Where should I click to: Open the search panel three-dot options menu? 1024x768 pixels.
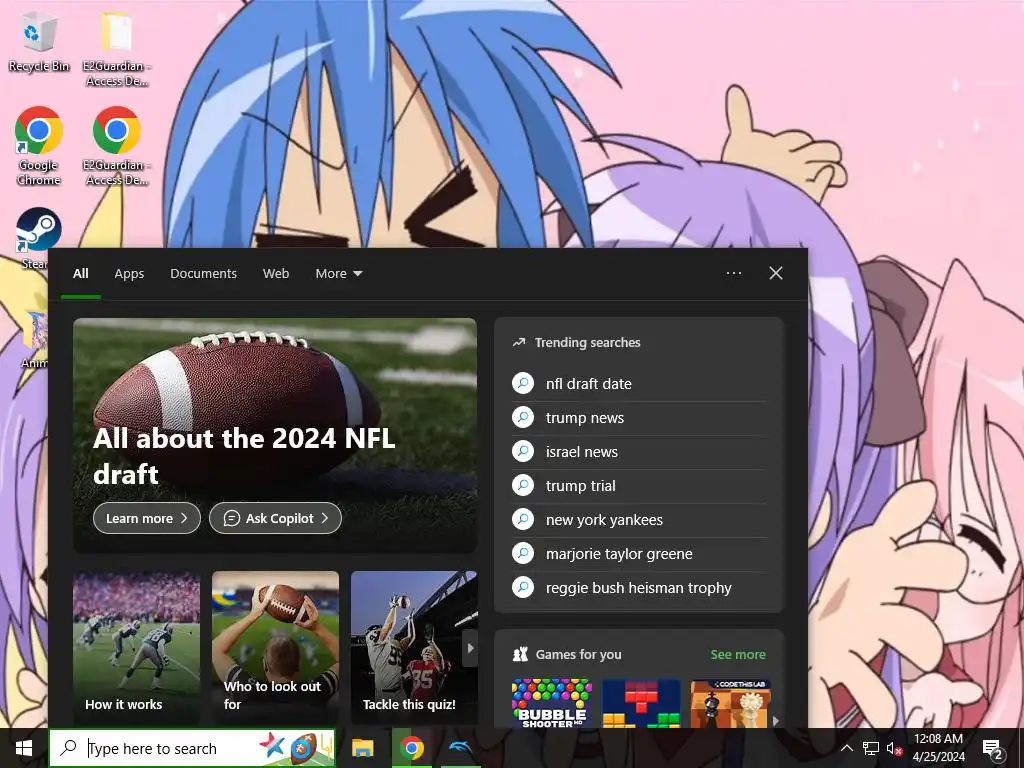[x=734, y=273]
